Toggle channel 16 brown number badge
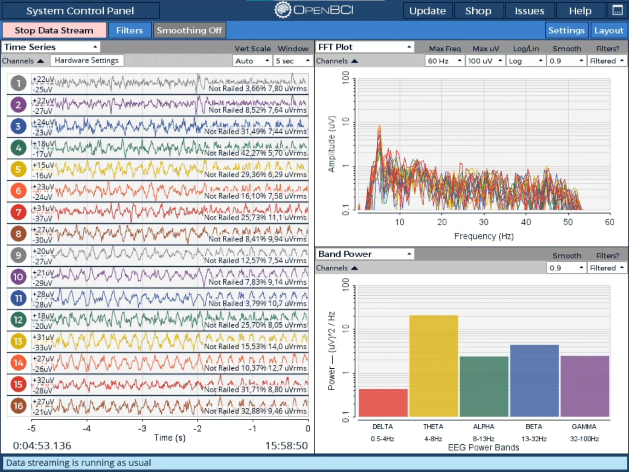629x472 pixels. [x=18, y=405]
